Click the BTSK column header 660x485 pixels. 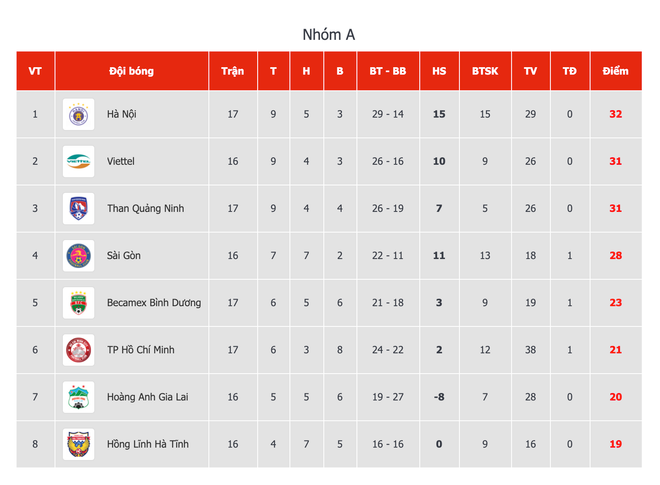point(485,71)
